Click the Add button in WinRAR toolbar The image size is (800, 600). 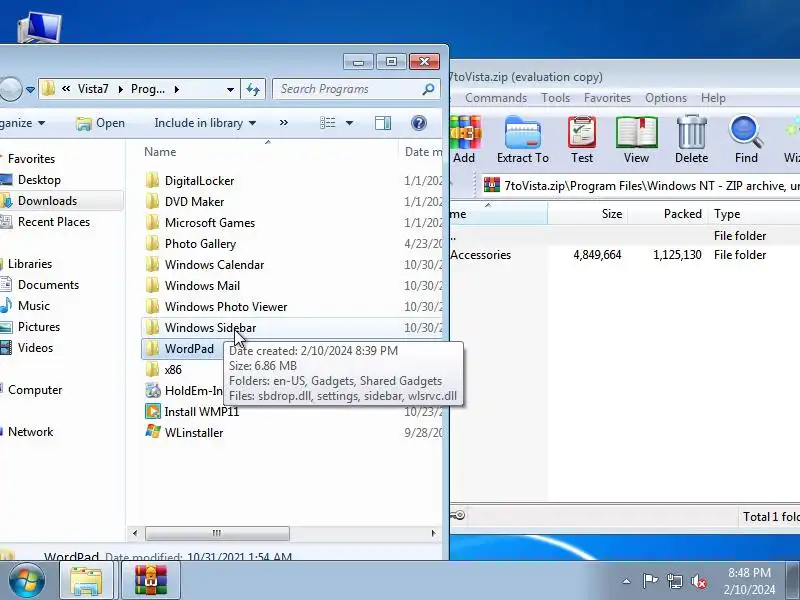point(465,140)
